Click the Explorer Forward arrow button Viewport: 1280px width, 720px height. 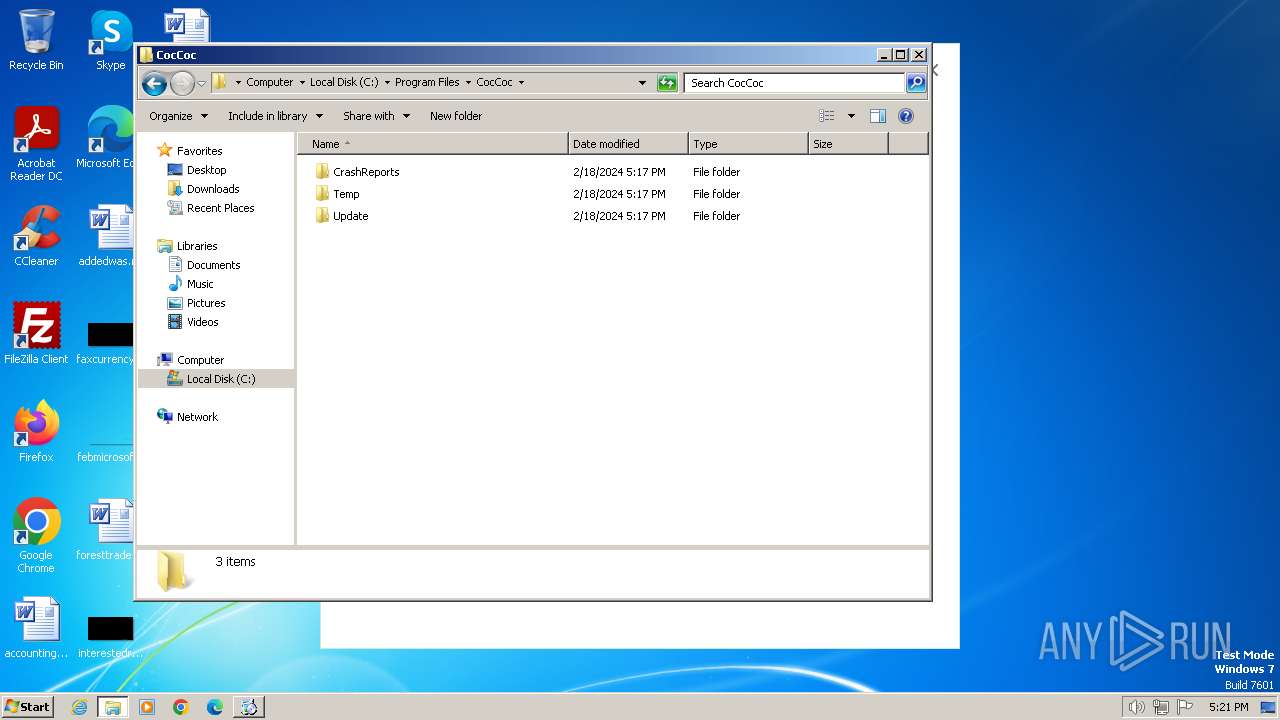pyautogui.click(x=182, y=83)
